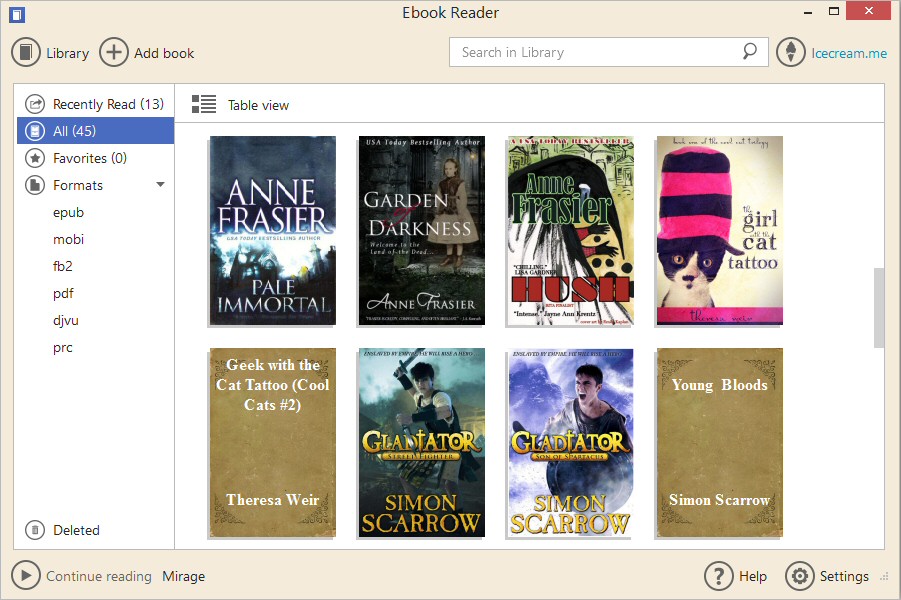Open Deleted books trash icon
The height and width of the screenshot is (600, 901).
coord(35,530)
